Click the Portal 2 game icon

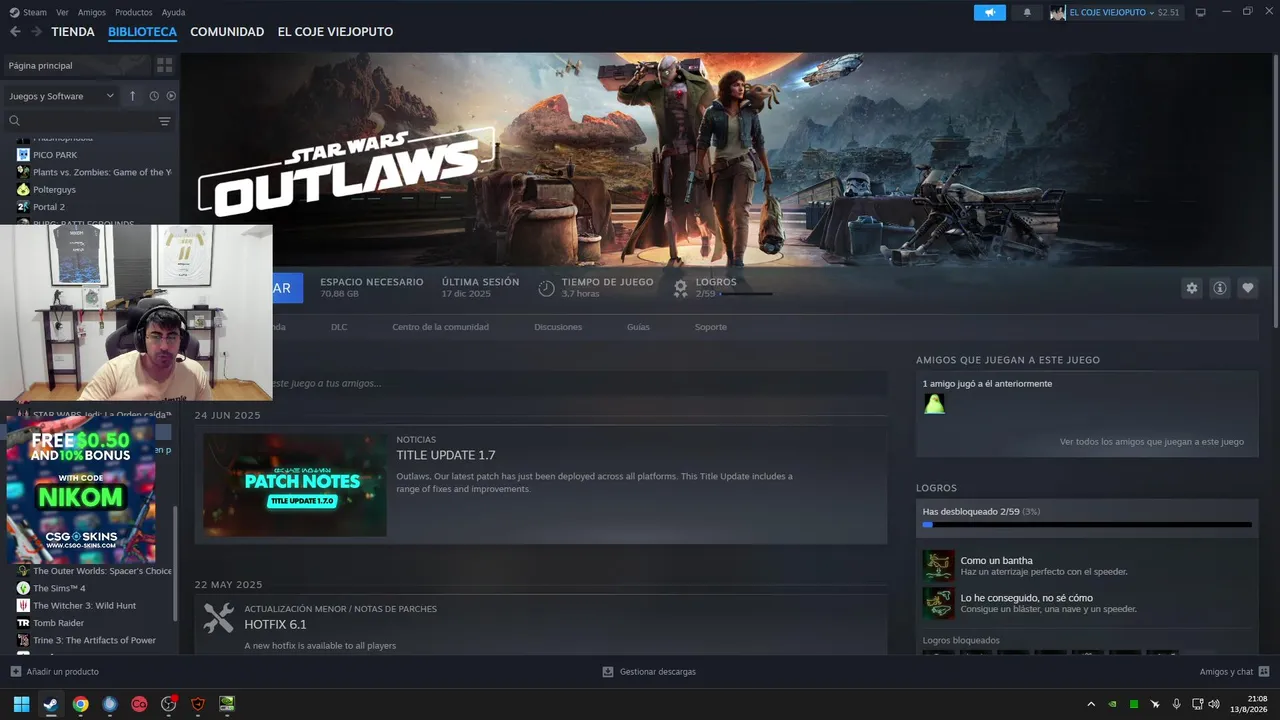pos(23,207)
